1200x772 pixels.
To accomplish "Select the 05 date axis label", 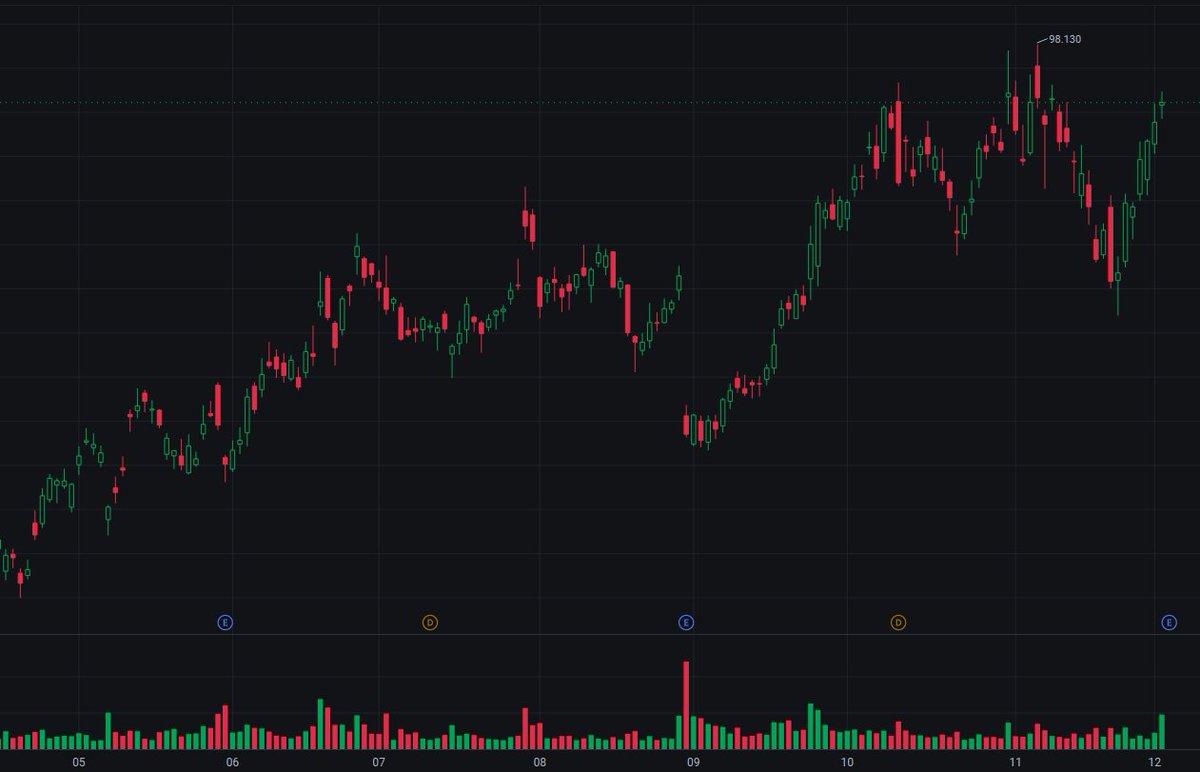I will (x=79, y=762).
